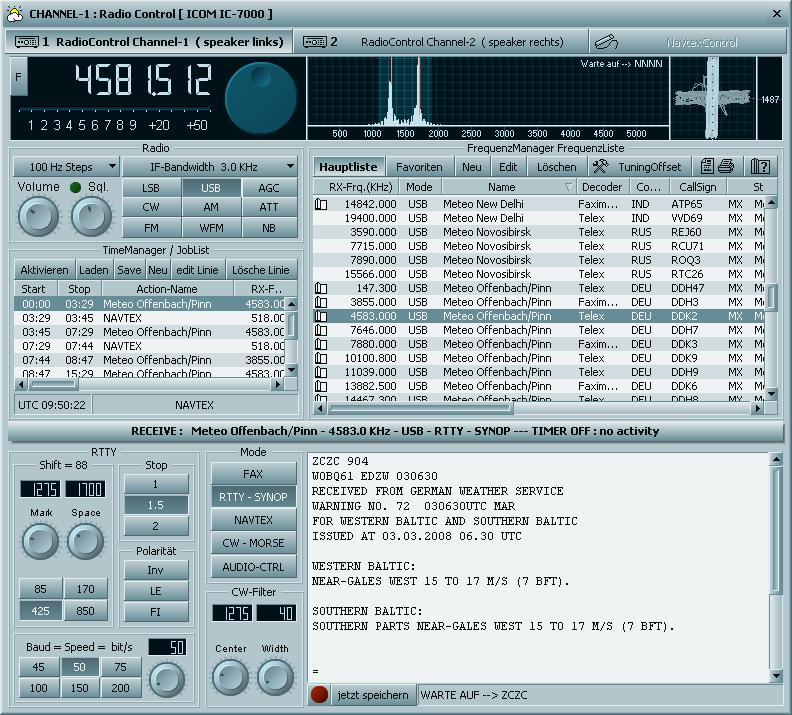This screenshot has height=715, width=792.
Task: Open the frequency list notes icon
Action: (x=707, y=167)
